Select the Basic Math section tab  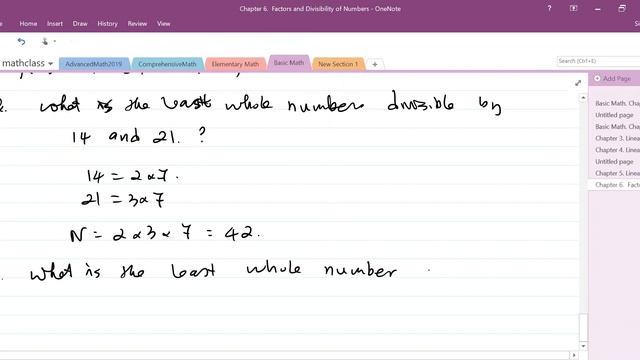pos(289,63)
